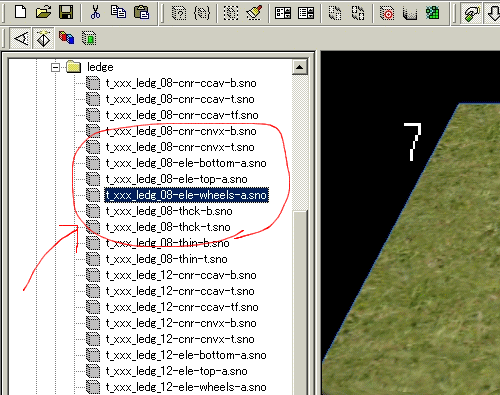500x395 pixels.
Task: Toggle the triangle arrow view button
Action: point(21,39)
